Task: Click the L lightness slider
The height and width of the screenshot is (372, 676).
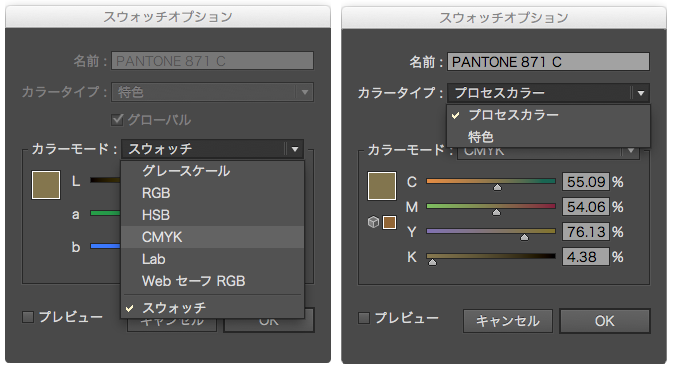Action: (106, 180)
